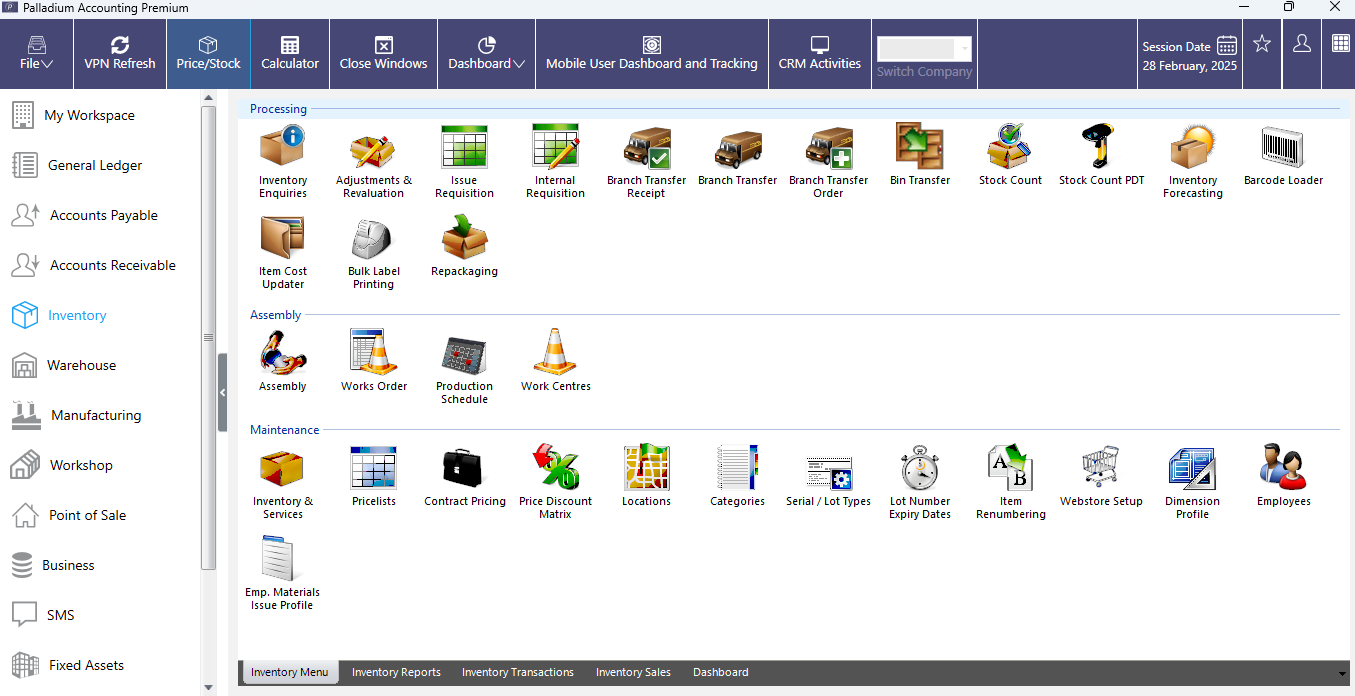Click the favorites star icon
This screenshot has height=696, width=1355.
click(x=1262, y=43)
